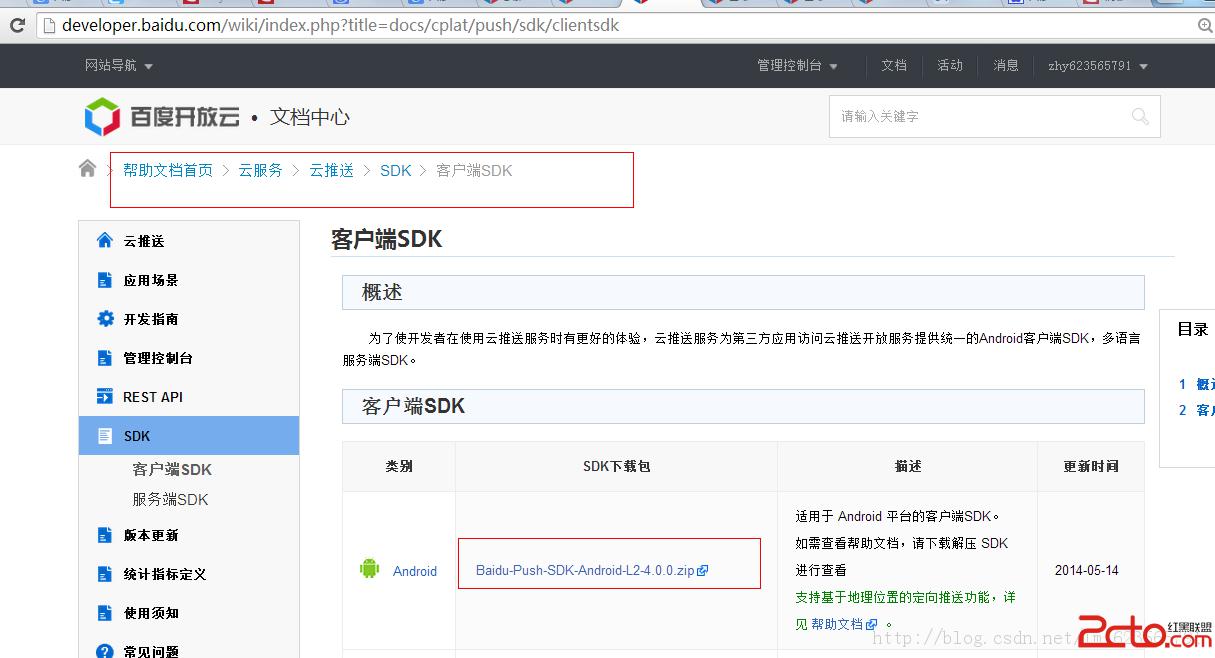Click SDK breadcrumb link
The image size is (1215, 658).
pyautogui.click(x=396, y=170)
